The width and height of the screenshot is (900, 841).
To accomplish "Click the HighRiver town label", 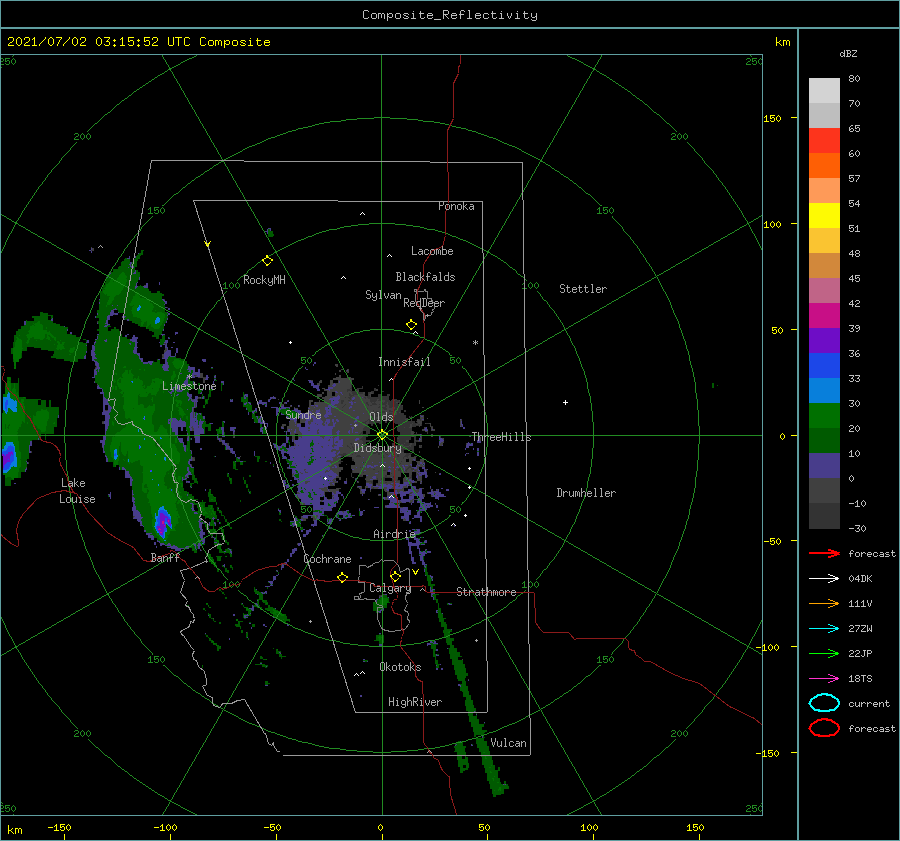I will pyautogui.click(x=415, y=702).
